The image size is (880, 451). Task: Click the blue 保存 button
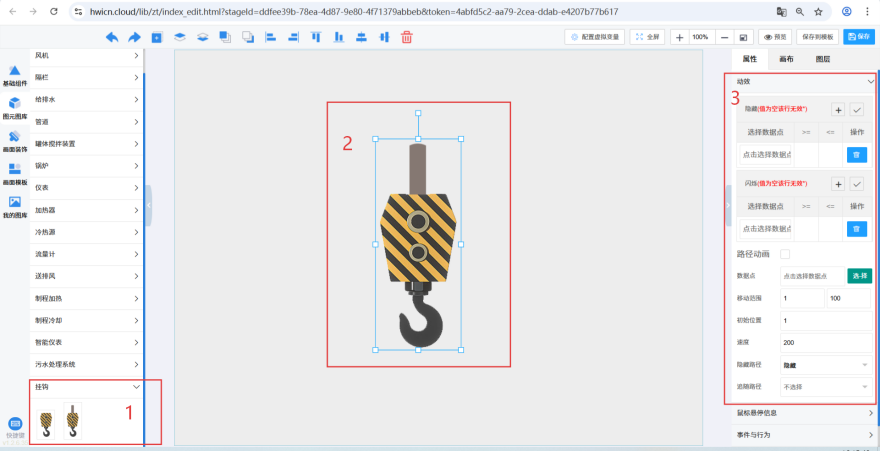[x=857, y=37]
